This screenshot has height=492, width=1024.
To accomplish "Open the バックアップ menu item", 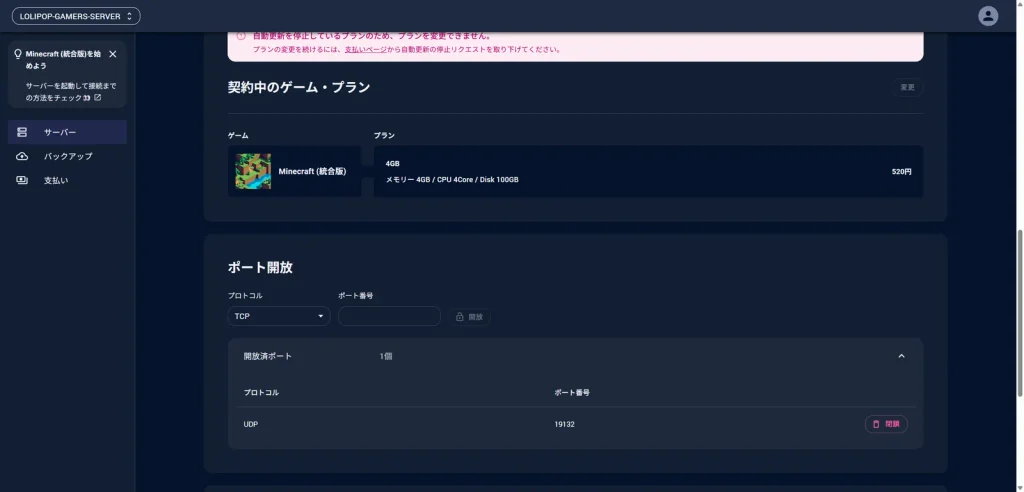I will point(67,156).
